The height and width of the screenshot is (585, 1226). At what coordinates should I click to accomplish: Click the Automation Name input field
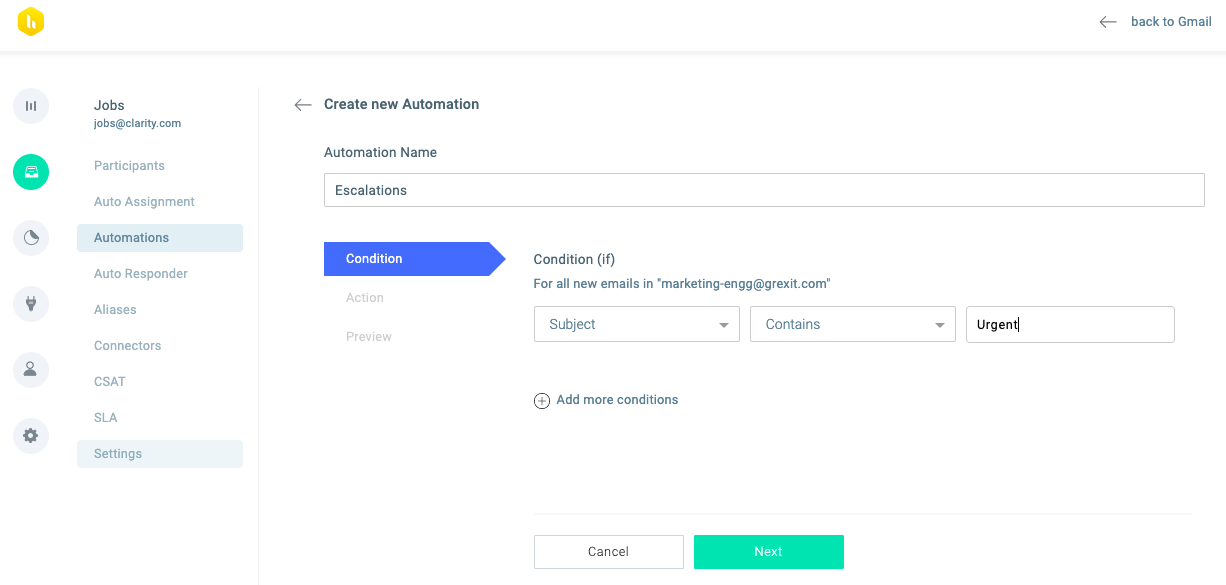[x=764, y=190]
